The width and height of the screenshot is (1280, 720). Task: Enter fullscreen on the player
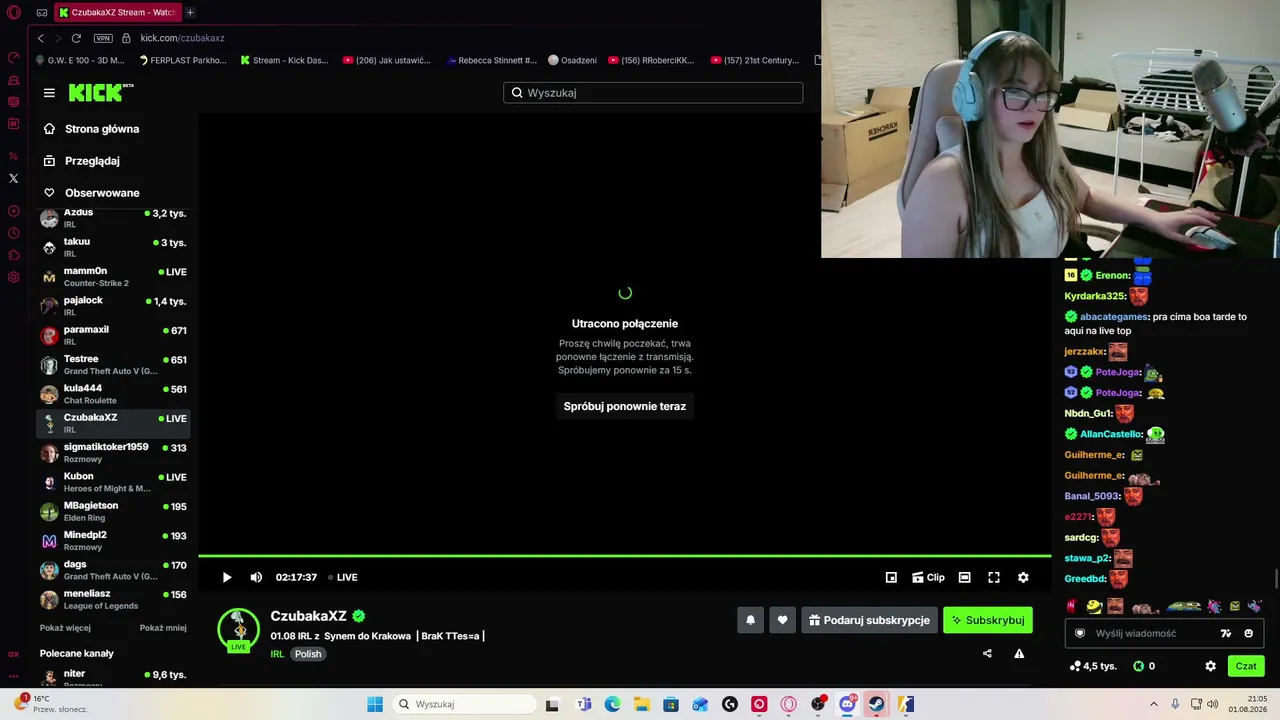point(994,577)
